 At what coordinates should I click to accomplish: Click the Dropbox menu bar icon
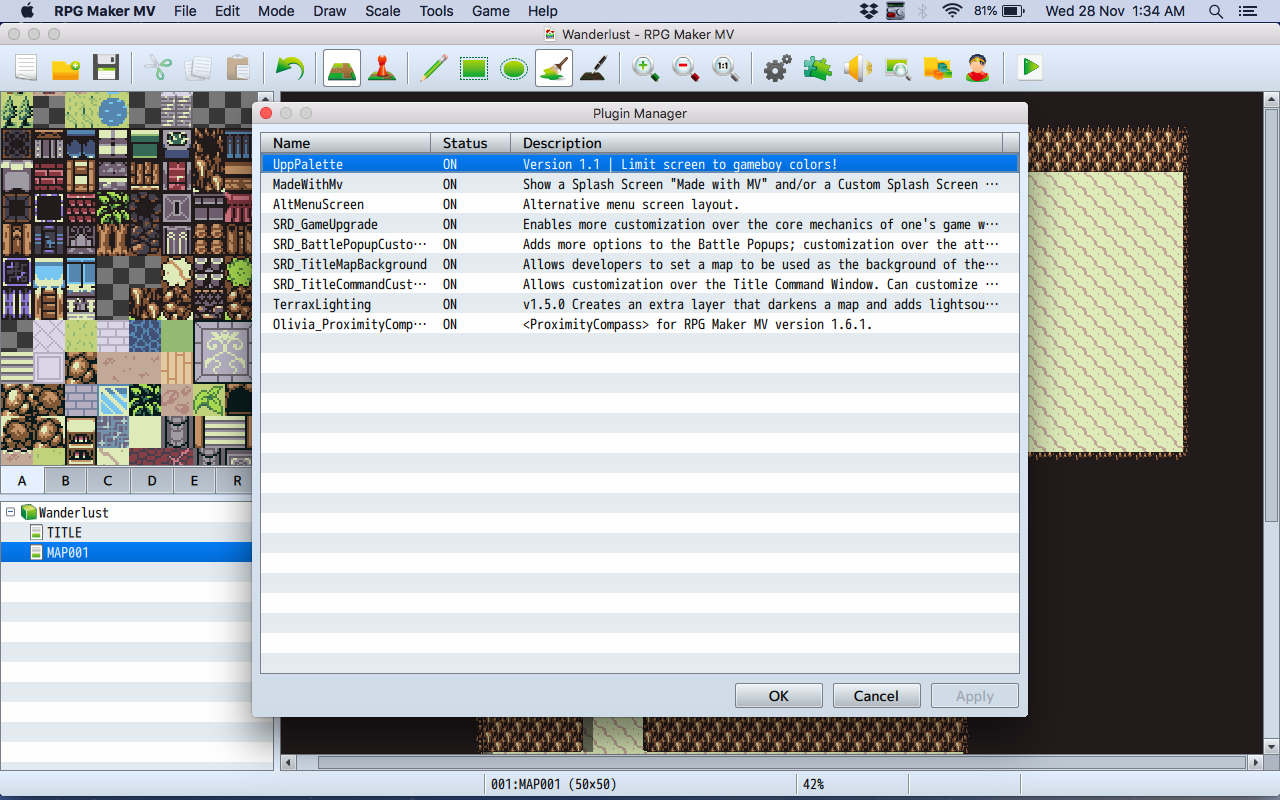point(868,11)
